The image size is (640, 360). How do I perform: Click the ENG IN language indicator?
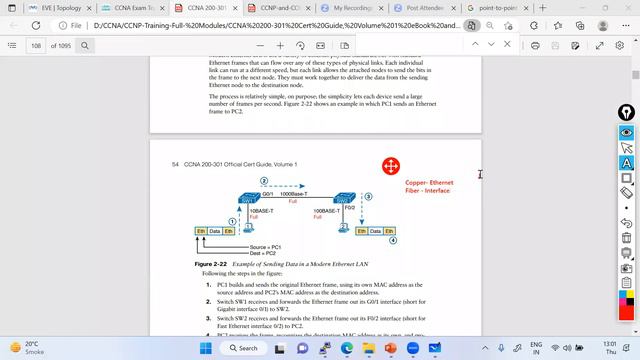536,348
